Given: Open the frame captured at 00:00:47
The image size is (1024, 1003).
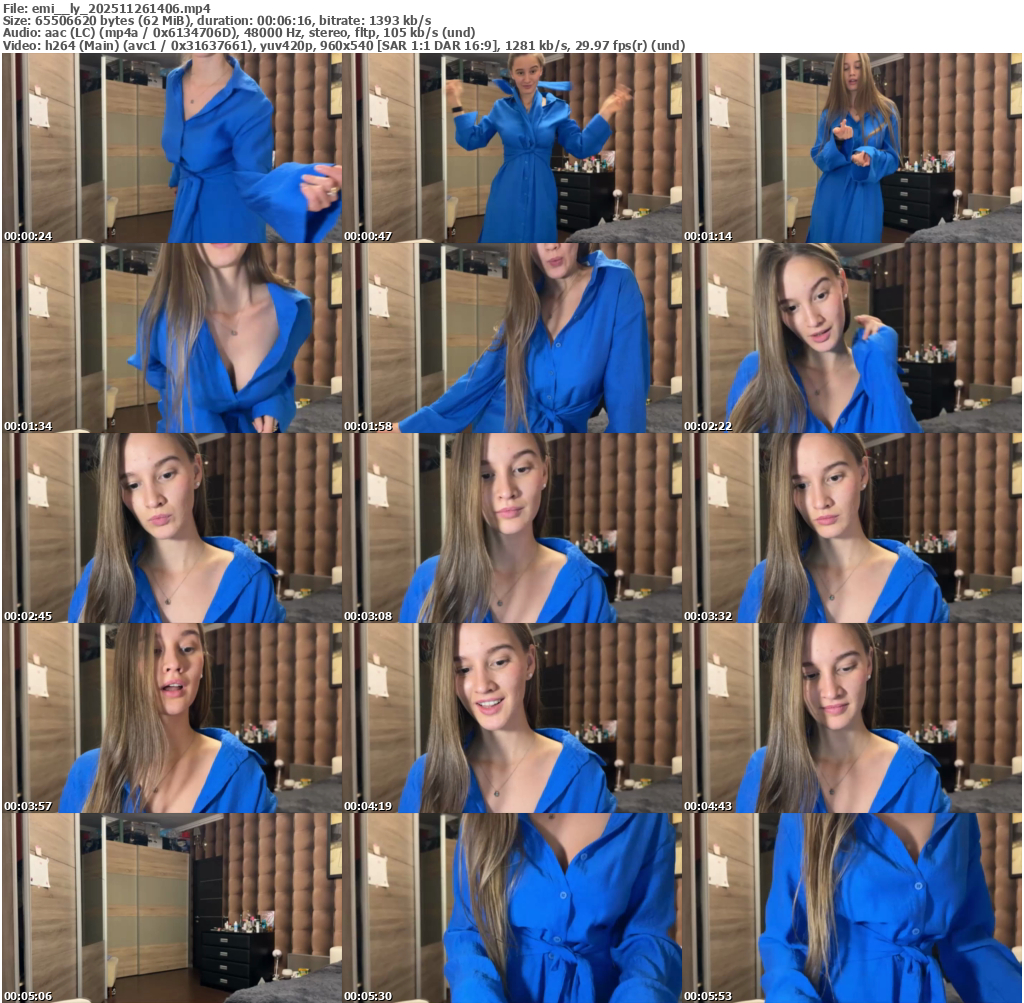Looking at the screenshot, I should pyautogui.click(x=512, y=148).
